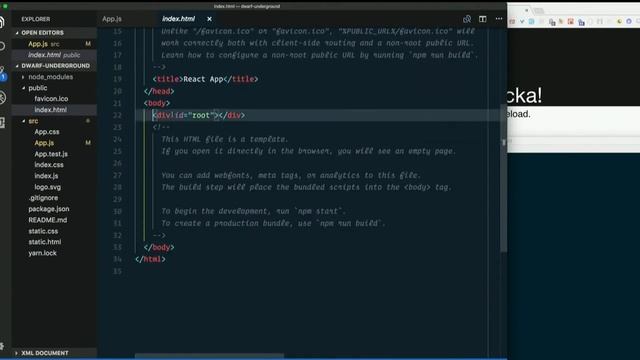640x360 pixels.
Task: Click the editor horizontal scrollbar
Action: tap(209, 356)
